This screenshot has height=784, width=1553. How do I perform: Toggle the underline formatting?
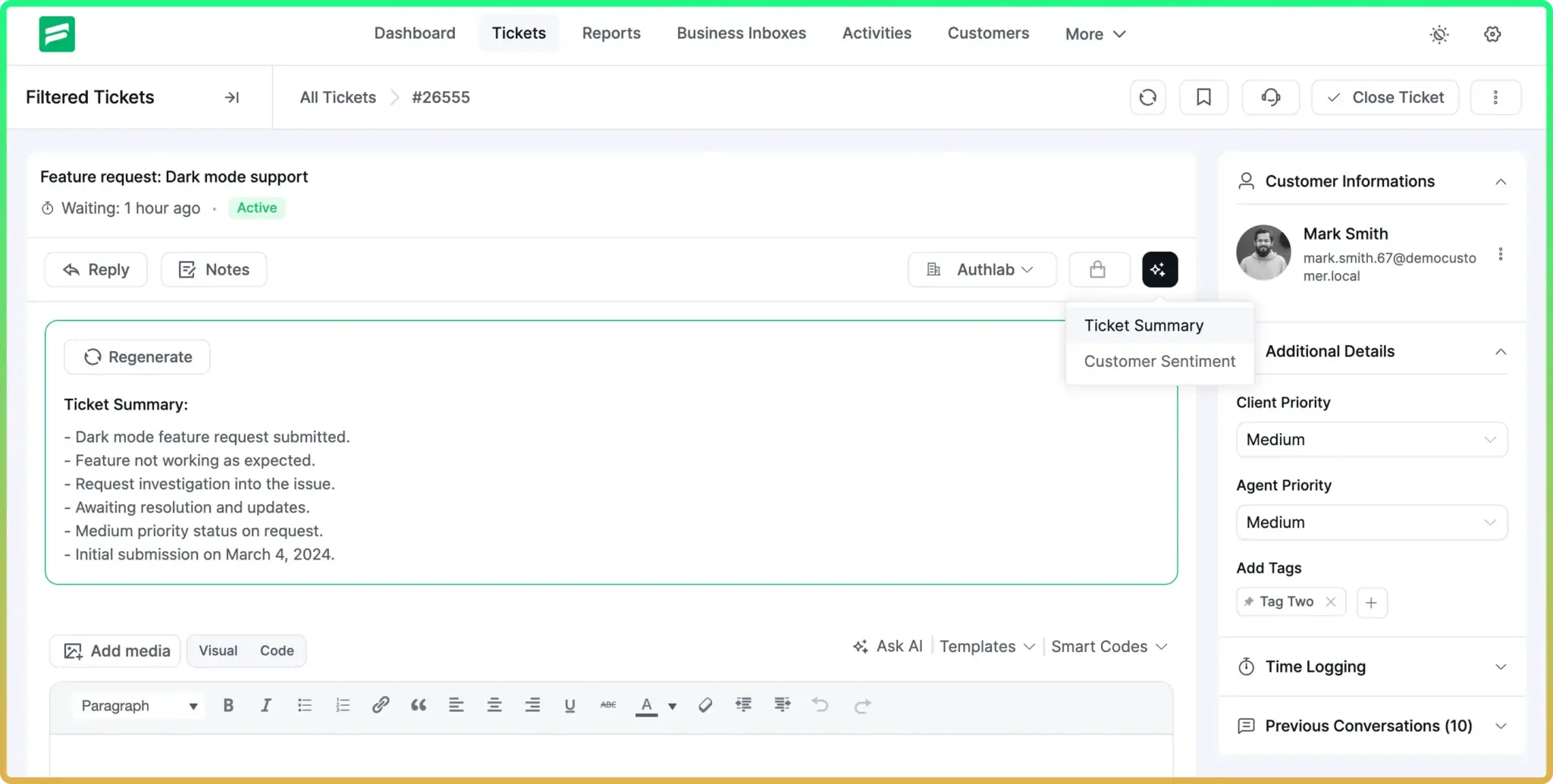569,705
